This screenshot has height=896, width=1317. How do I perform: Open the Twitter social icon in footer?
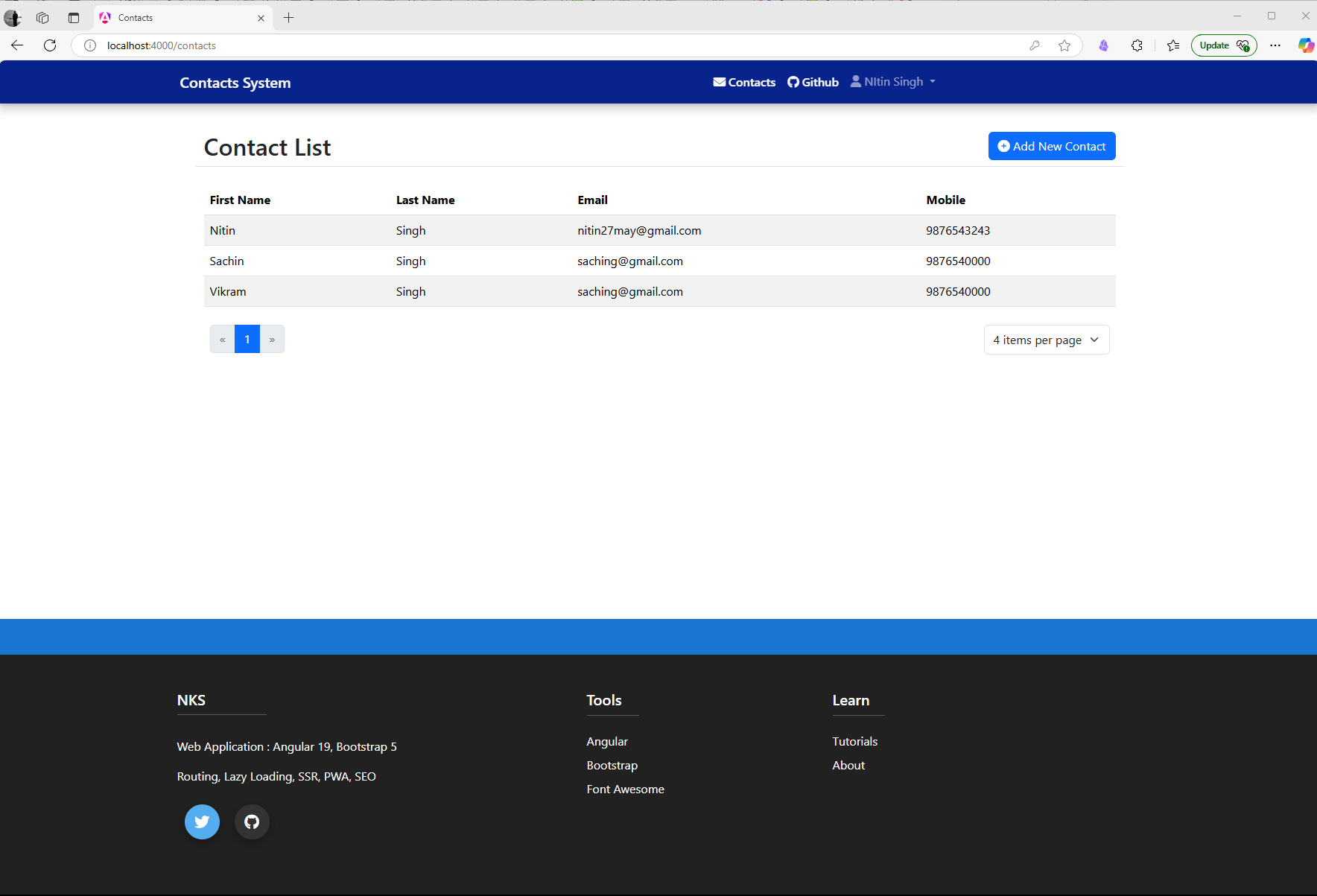(x=202, y=822)
